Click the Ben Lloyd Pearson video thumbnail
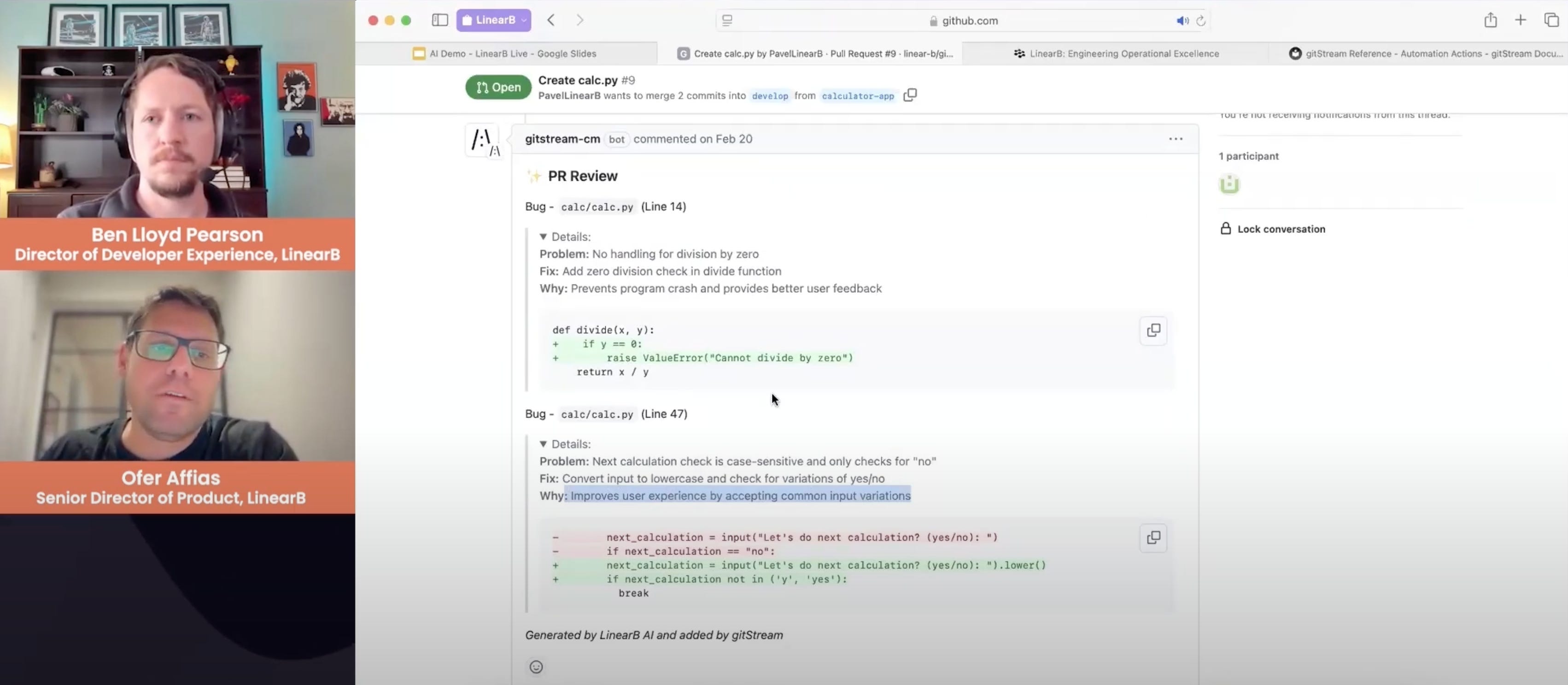 (178, 109)
